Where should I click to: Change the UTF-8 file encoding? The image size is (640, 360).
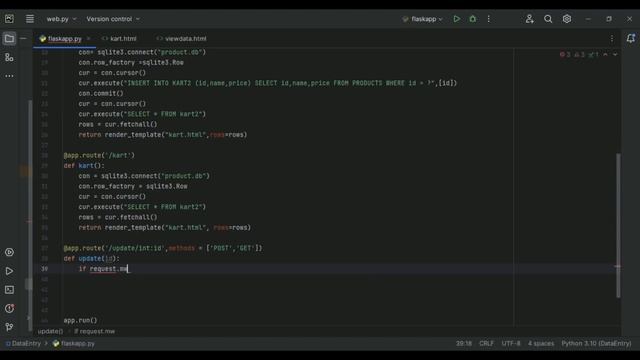(x=511, y=343)
